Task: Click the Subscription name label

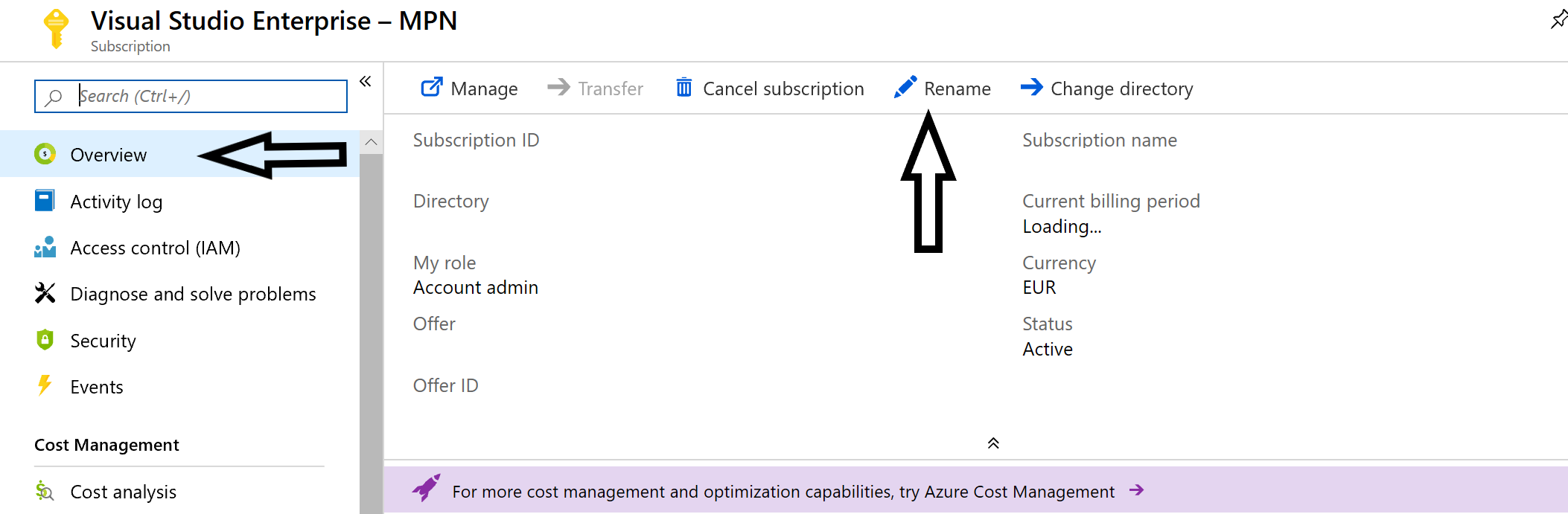Action: tap(1100, 141)
